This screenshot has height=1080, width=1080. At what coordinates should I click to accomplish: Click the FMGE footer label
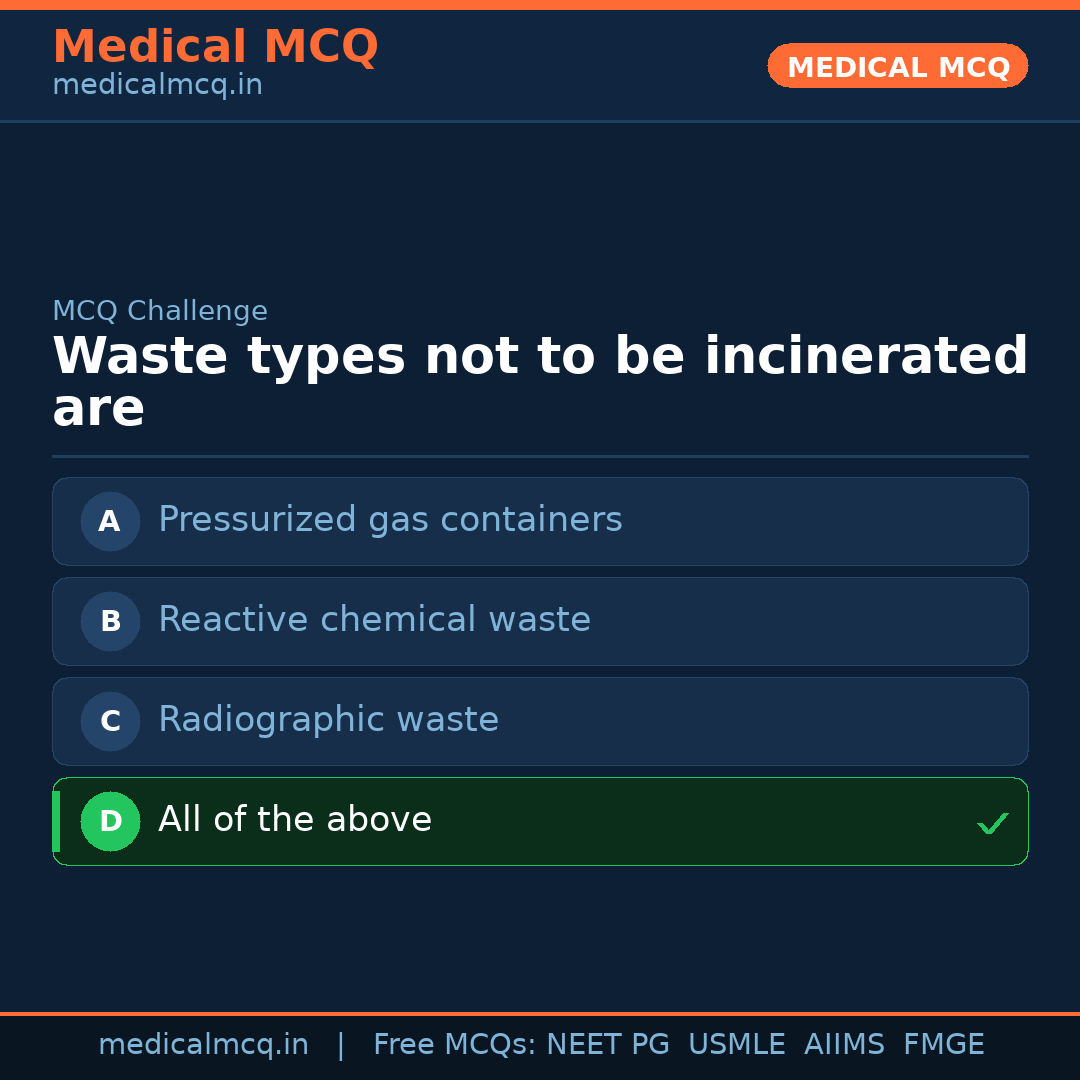pyautogui.click(x=943, y=1045)
